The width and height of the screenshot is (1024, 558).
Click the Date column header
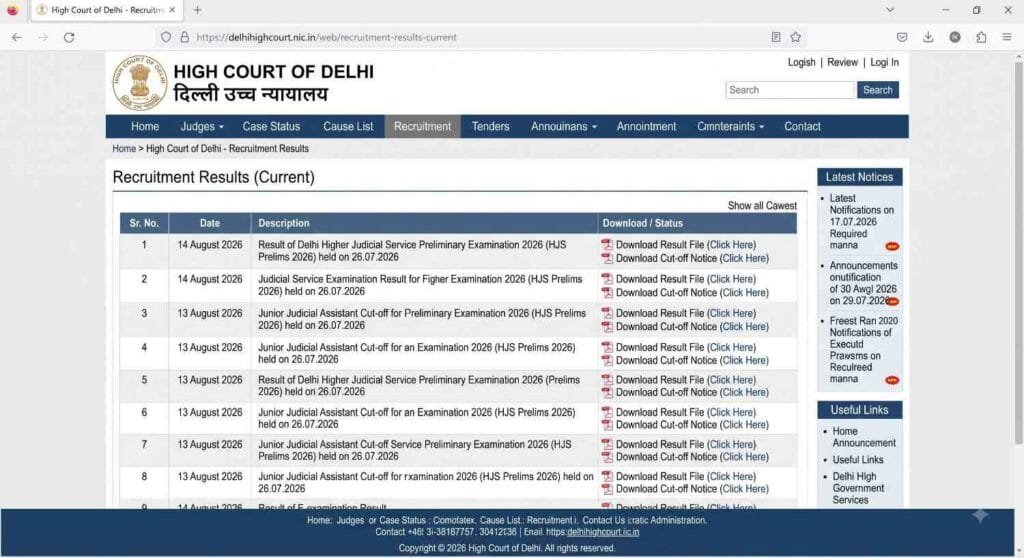[x=210, y=223]
